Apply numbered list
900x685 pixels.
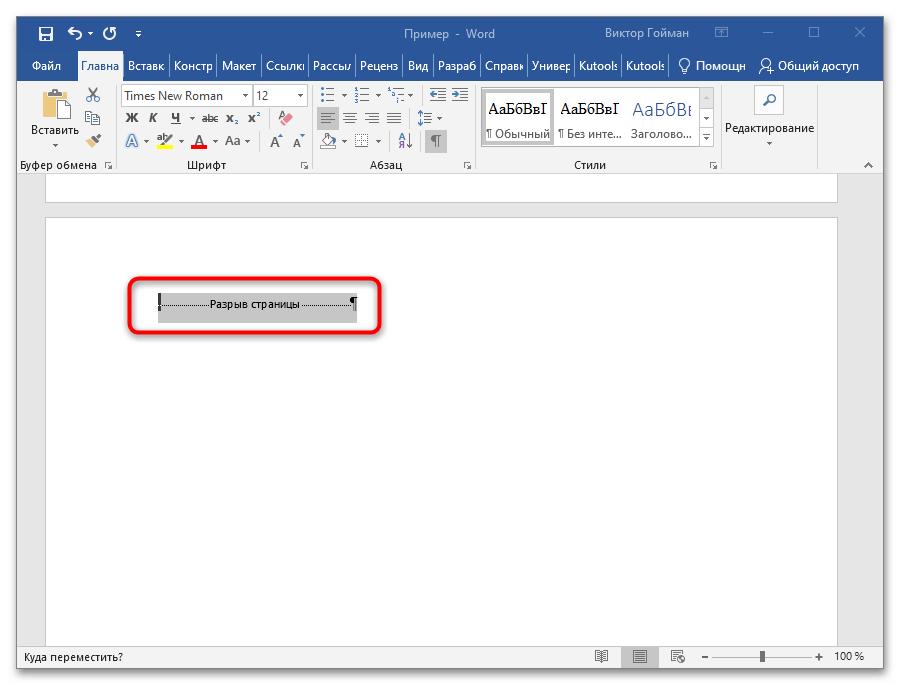362,94
